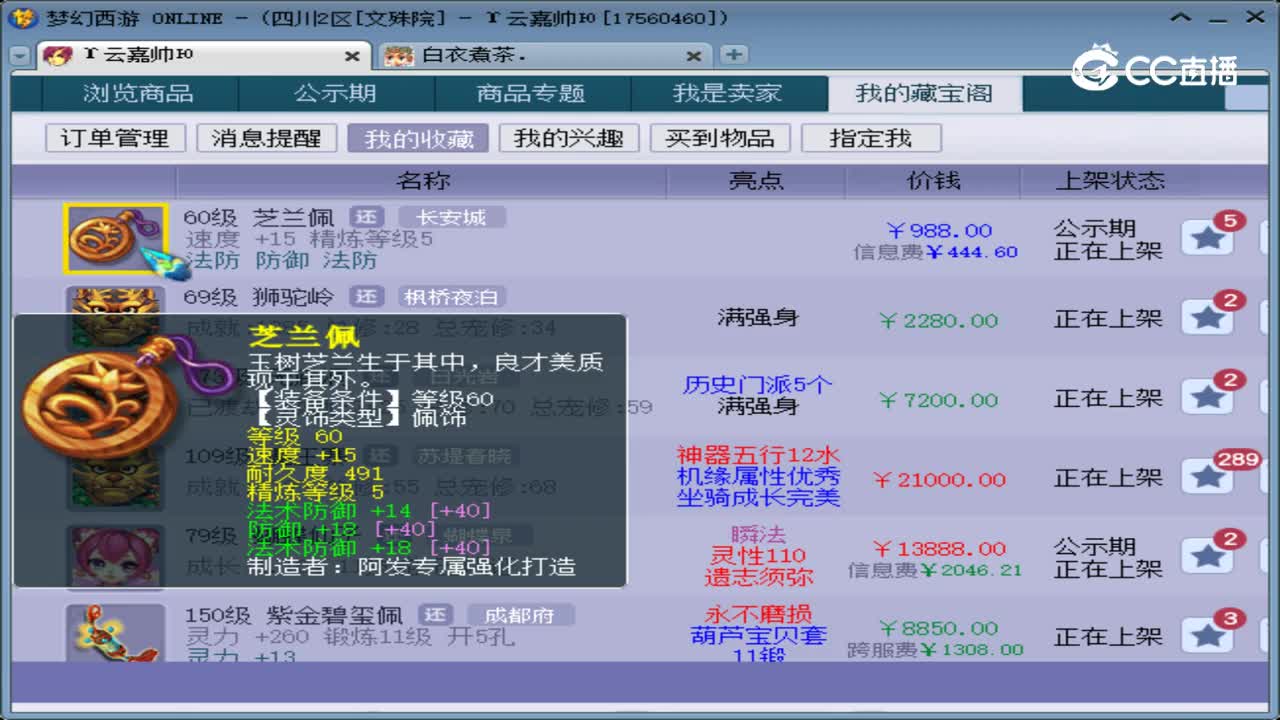
Task: Click the 订单管理 button
Action: (x=115, y=138)
